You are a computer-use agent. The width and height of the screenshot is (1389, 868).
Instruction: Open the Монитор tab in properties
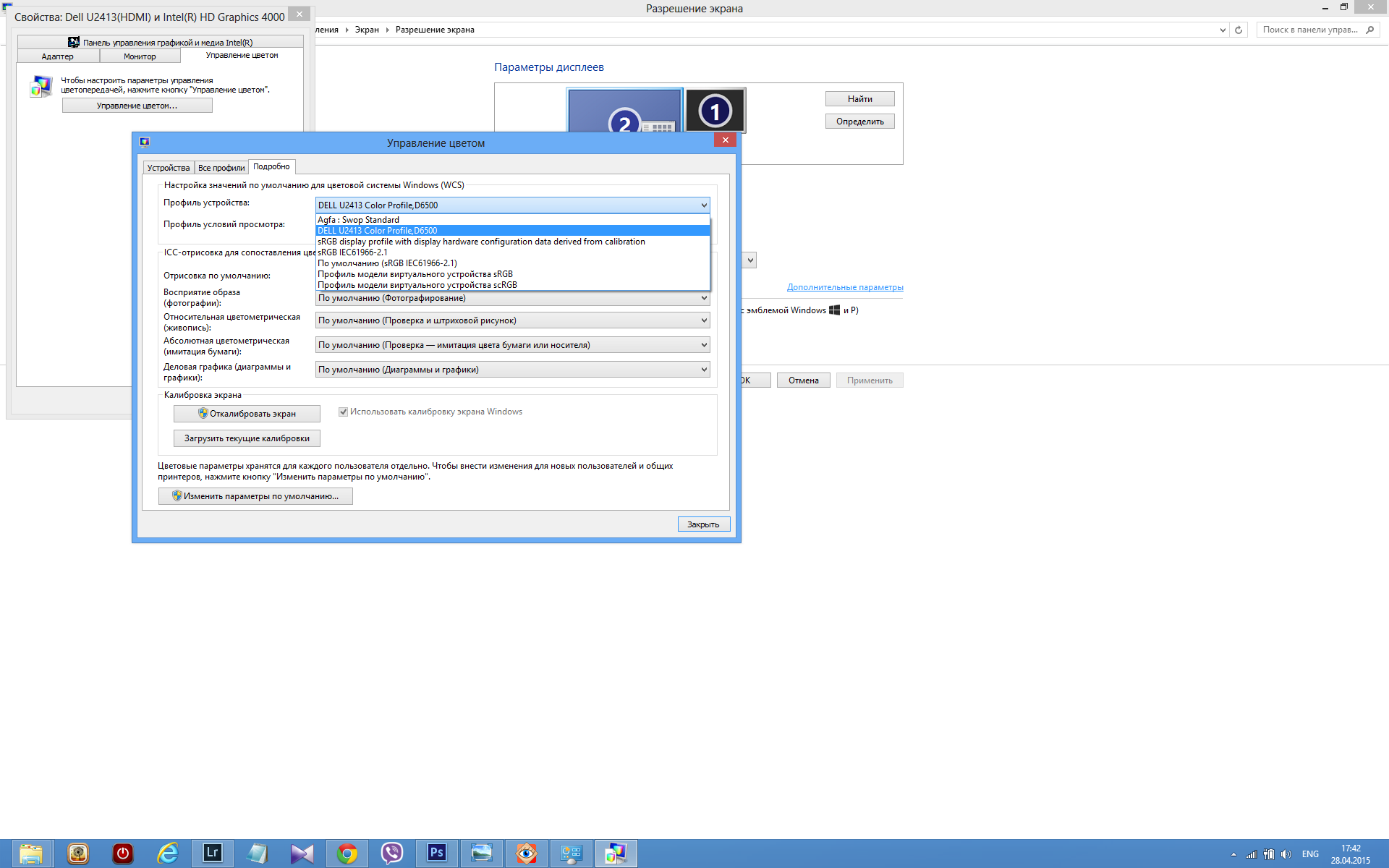coord(140,56)
